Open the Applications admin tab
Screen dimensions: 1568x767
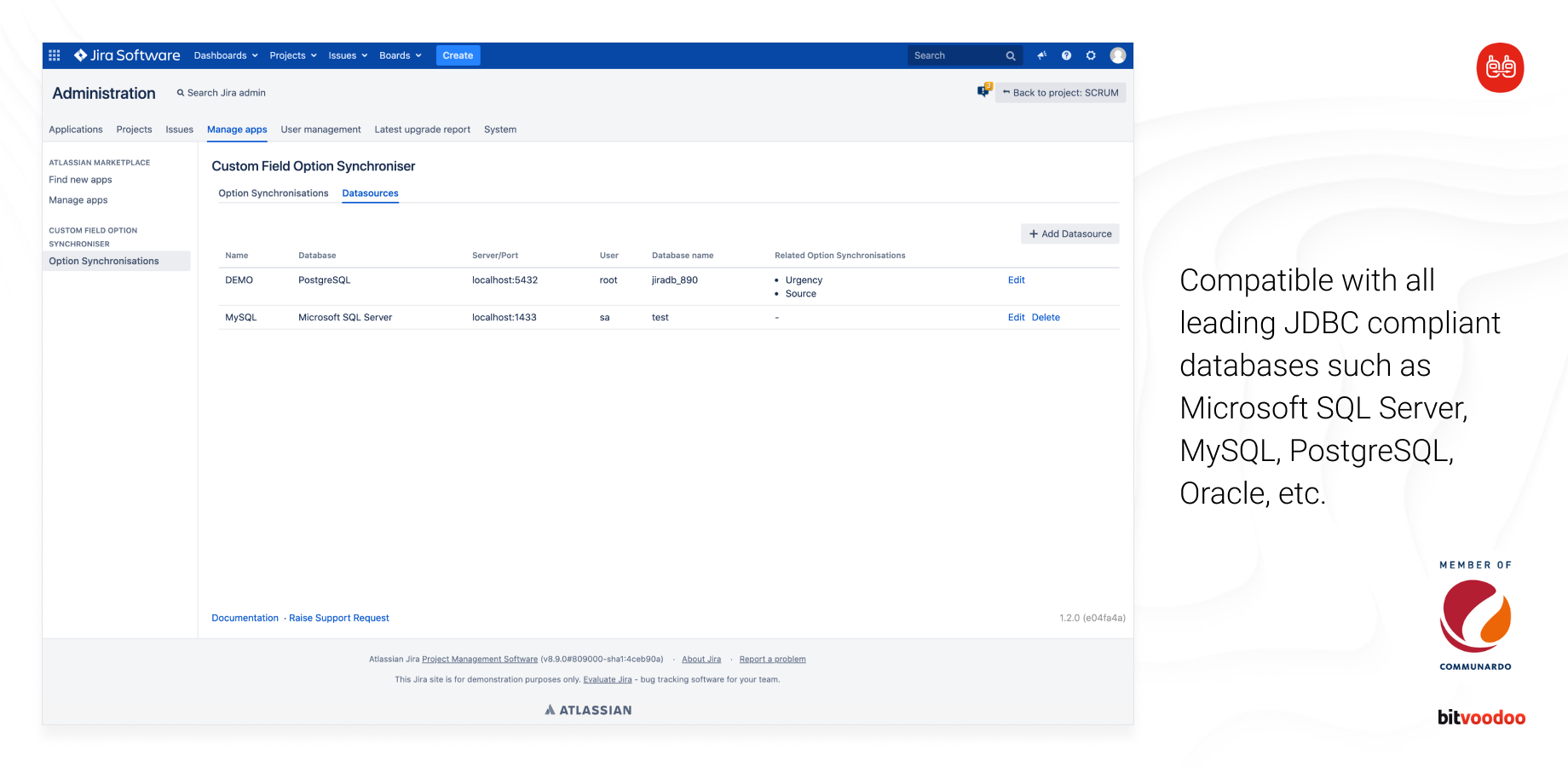(x=76, y=130)
